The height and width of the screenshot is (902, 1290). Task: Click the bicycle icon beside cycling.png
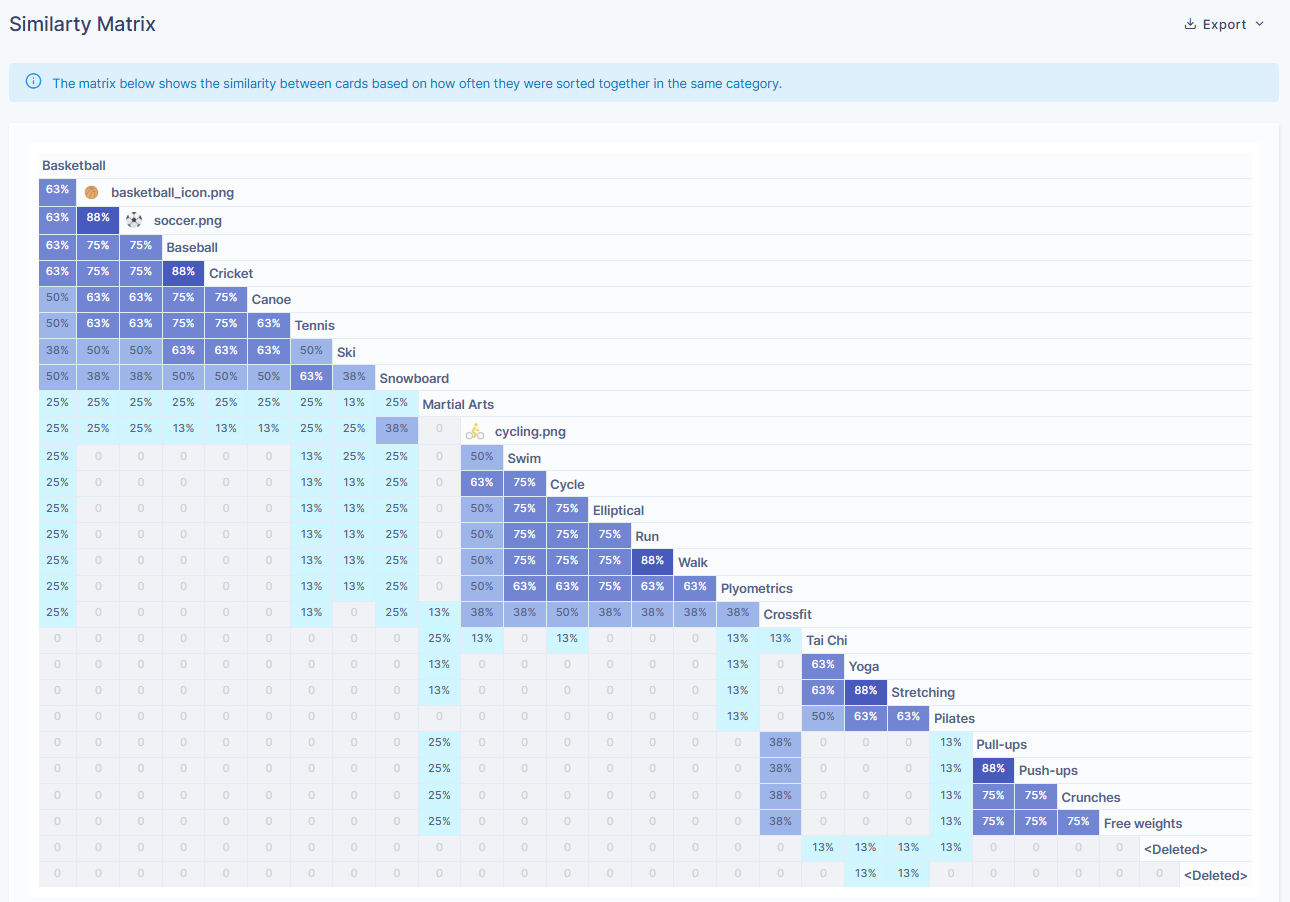tap(475, 432)
